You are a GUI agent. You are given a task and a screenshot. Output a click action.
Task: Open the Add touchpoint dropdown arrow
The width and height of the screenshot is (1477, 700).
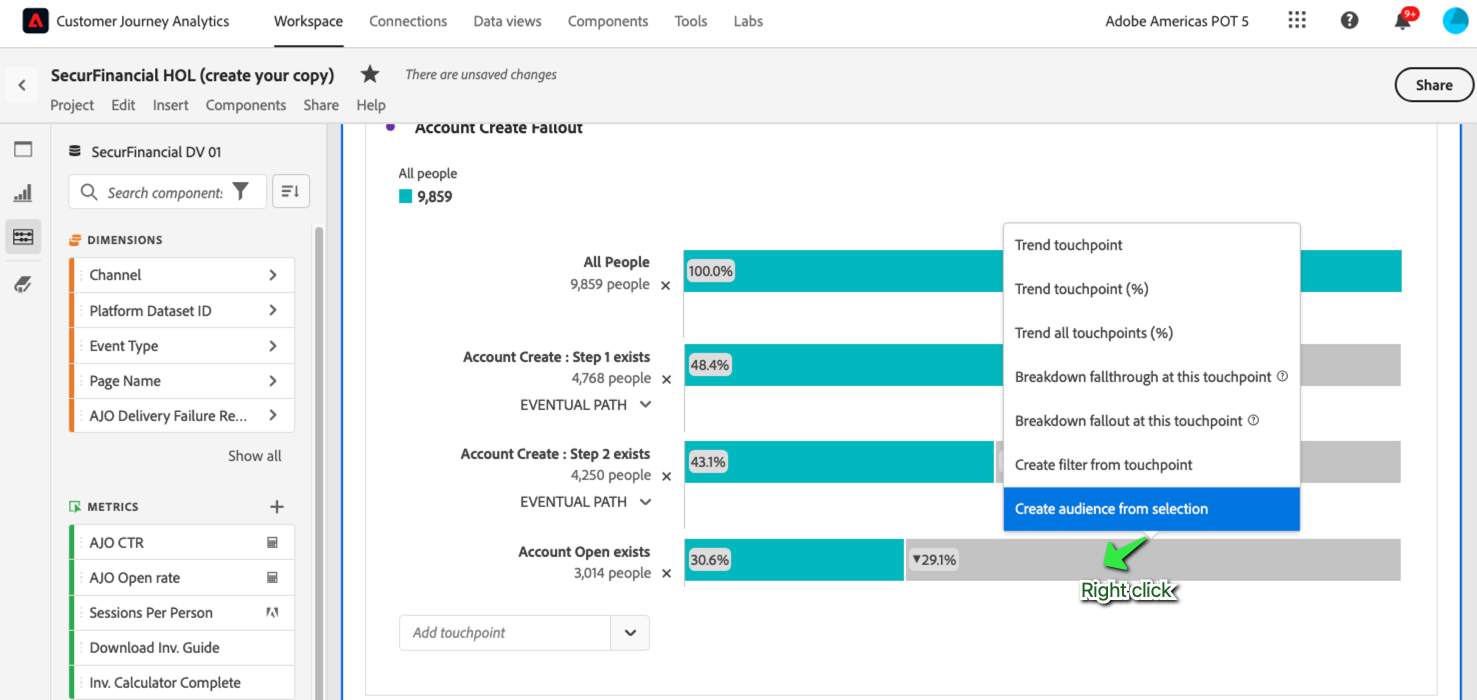pyautogui.click(x=630, y=633)
